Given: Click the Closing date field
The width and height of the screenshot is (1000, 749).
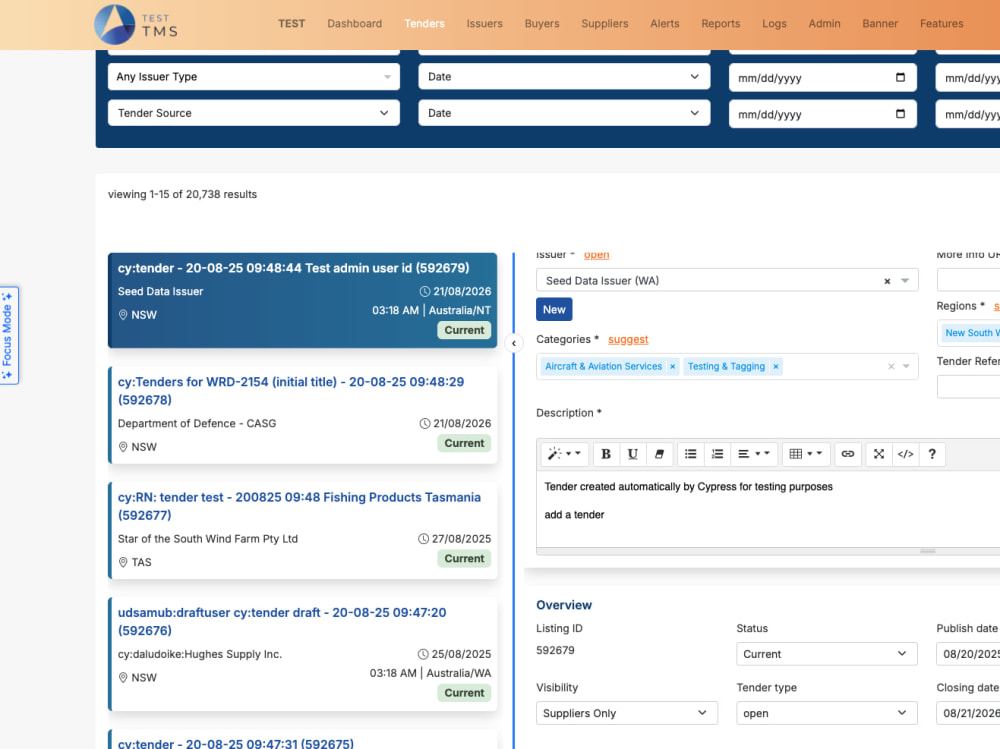Looking at the screenshot, I should click(967, 713).
